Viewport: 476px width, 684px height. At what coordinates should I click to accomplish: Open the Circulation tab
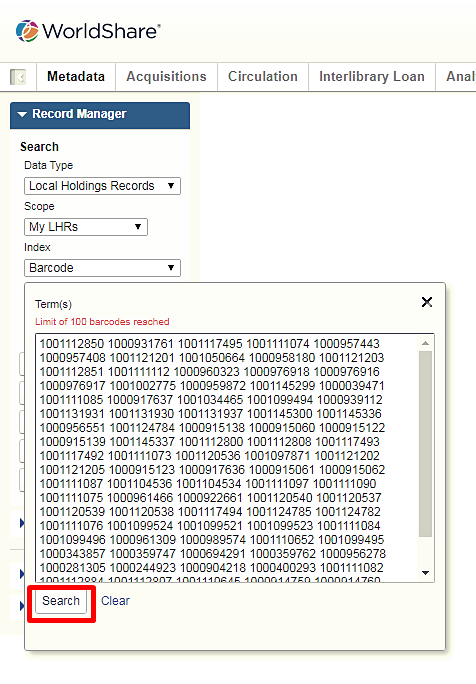tap(263, 77)
